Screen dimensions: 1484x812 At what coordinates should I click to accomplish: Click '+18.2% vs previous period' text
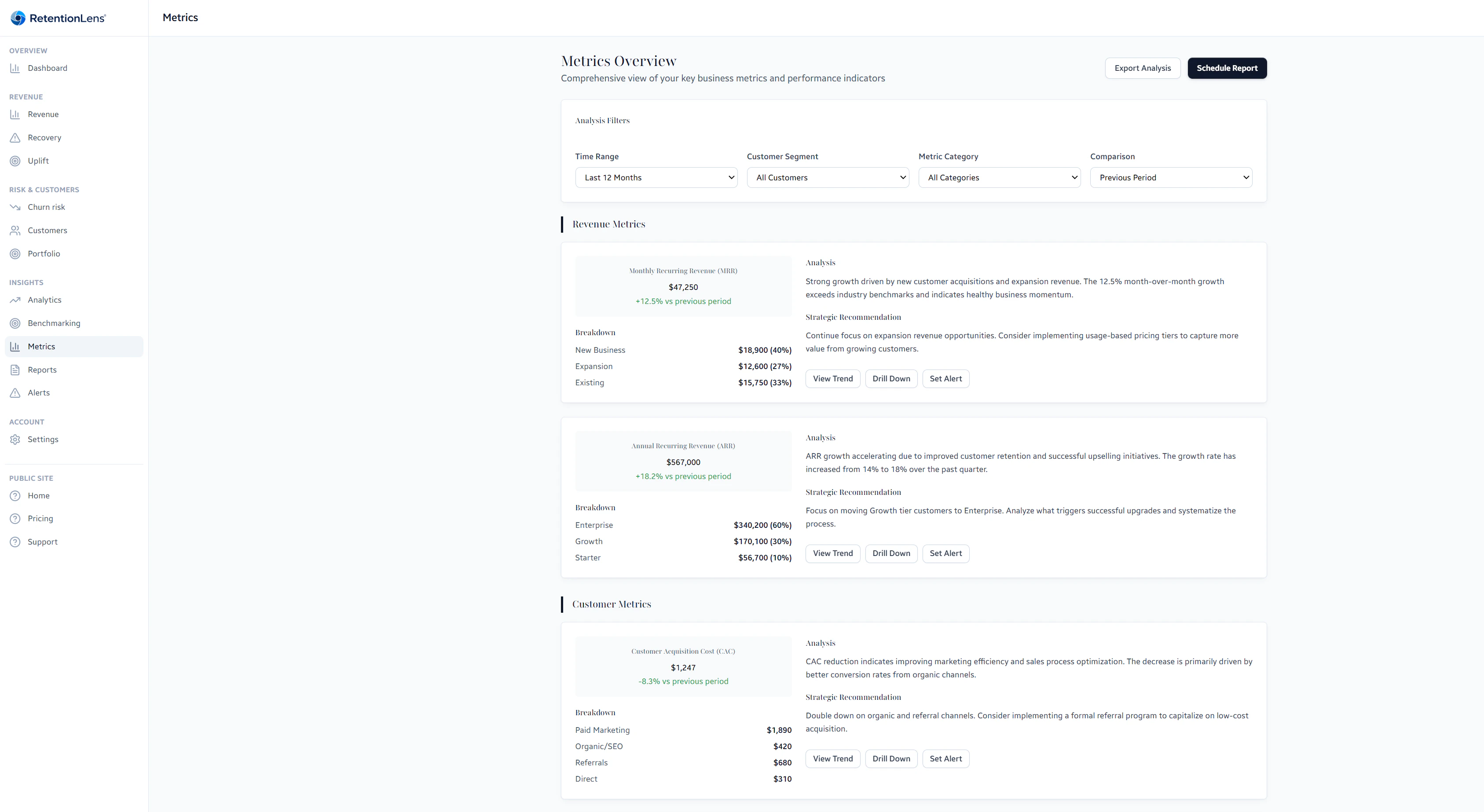point(683,476)
